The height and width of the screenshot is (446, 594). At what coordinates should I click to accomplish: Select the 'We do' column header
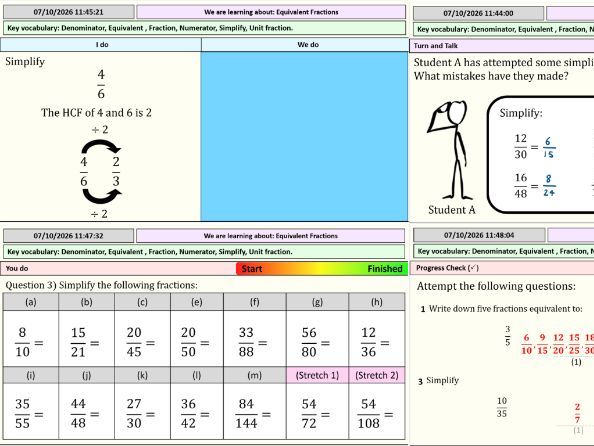(x=305, y=45)
